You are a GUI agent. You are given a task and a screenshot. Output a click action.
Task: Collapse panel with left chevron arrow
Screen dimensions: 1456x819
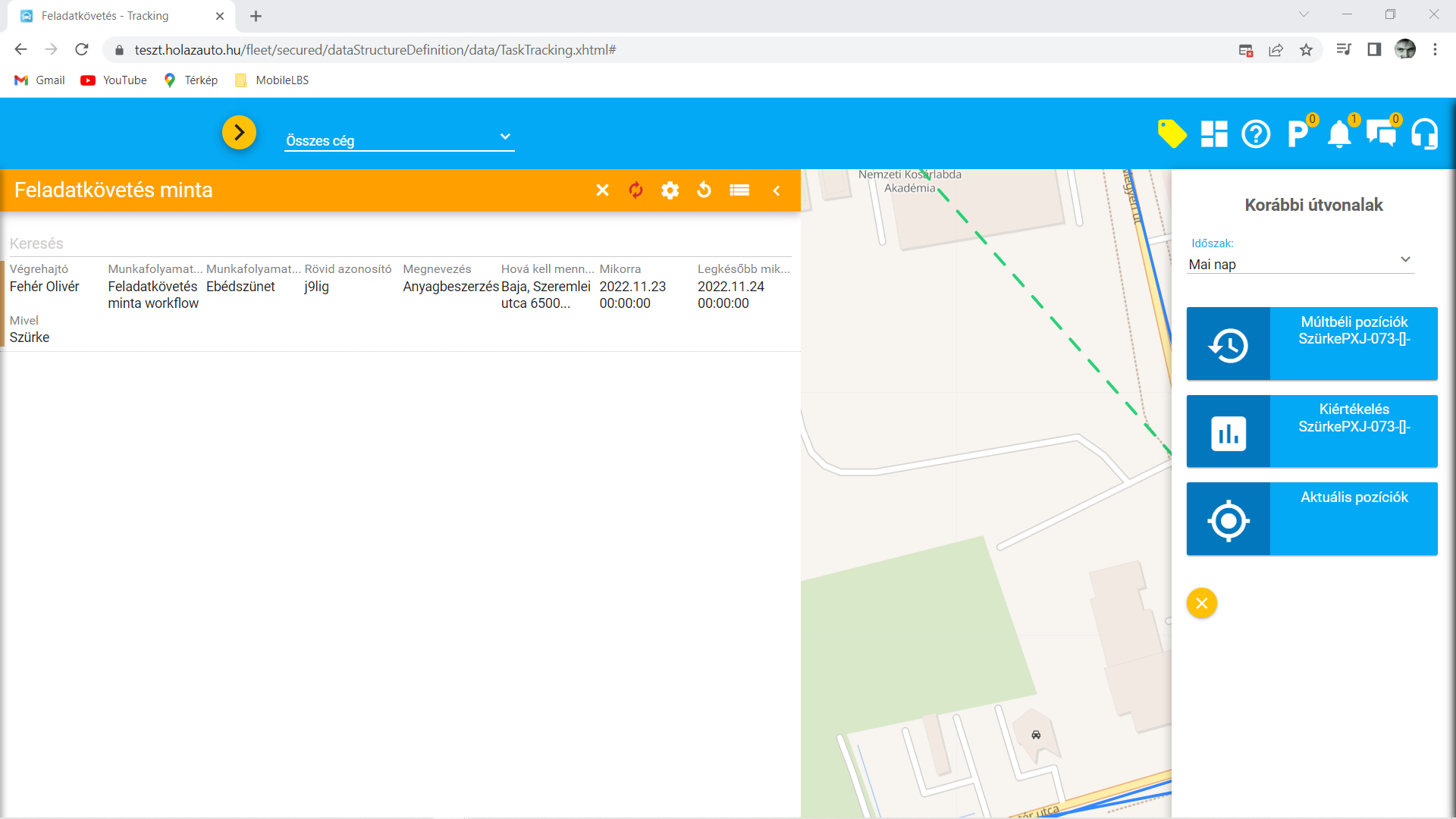tap(777, 190)
